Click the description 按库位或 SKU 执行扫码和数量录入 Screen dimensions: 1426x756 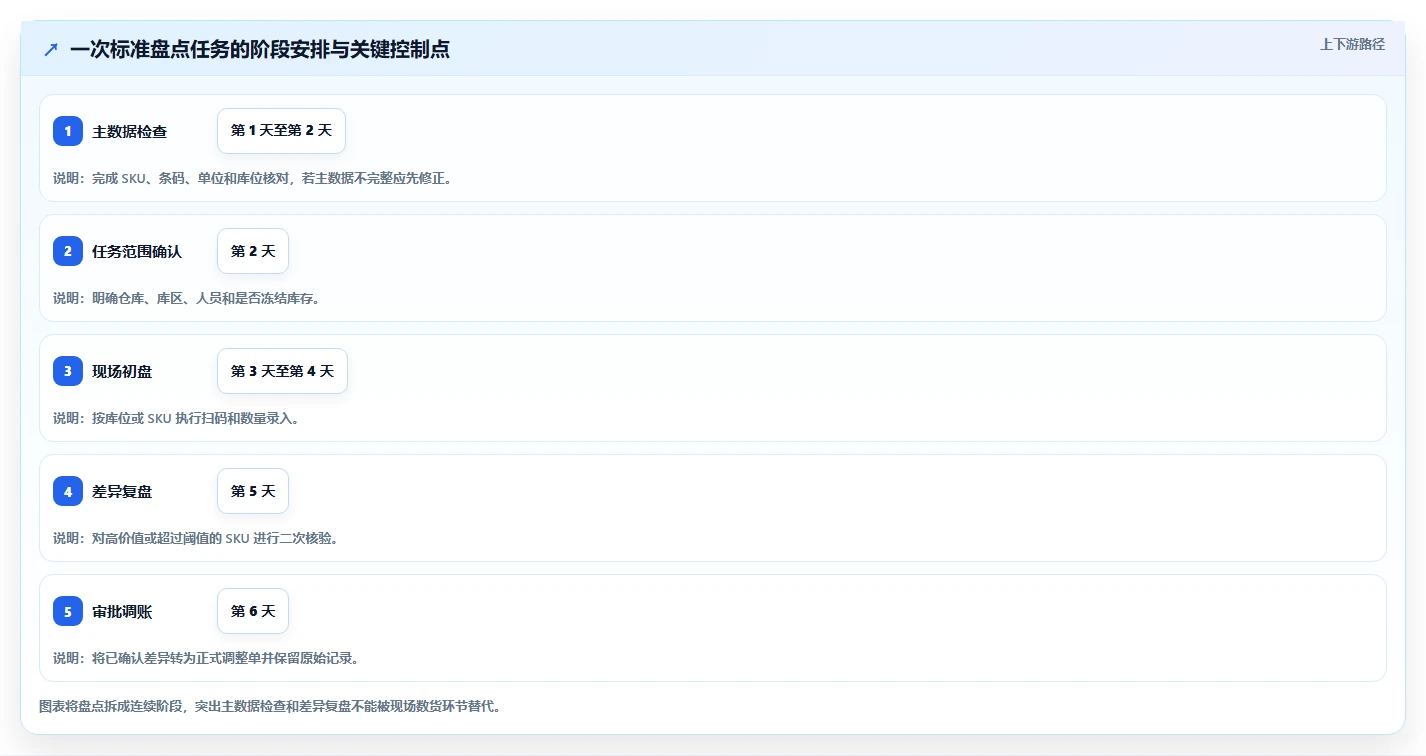176,418
